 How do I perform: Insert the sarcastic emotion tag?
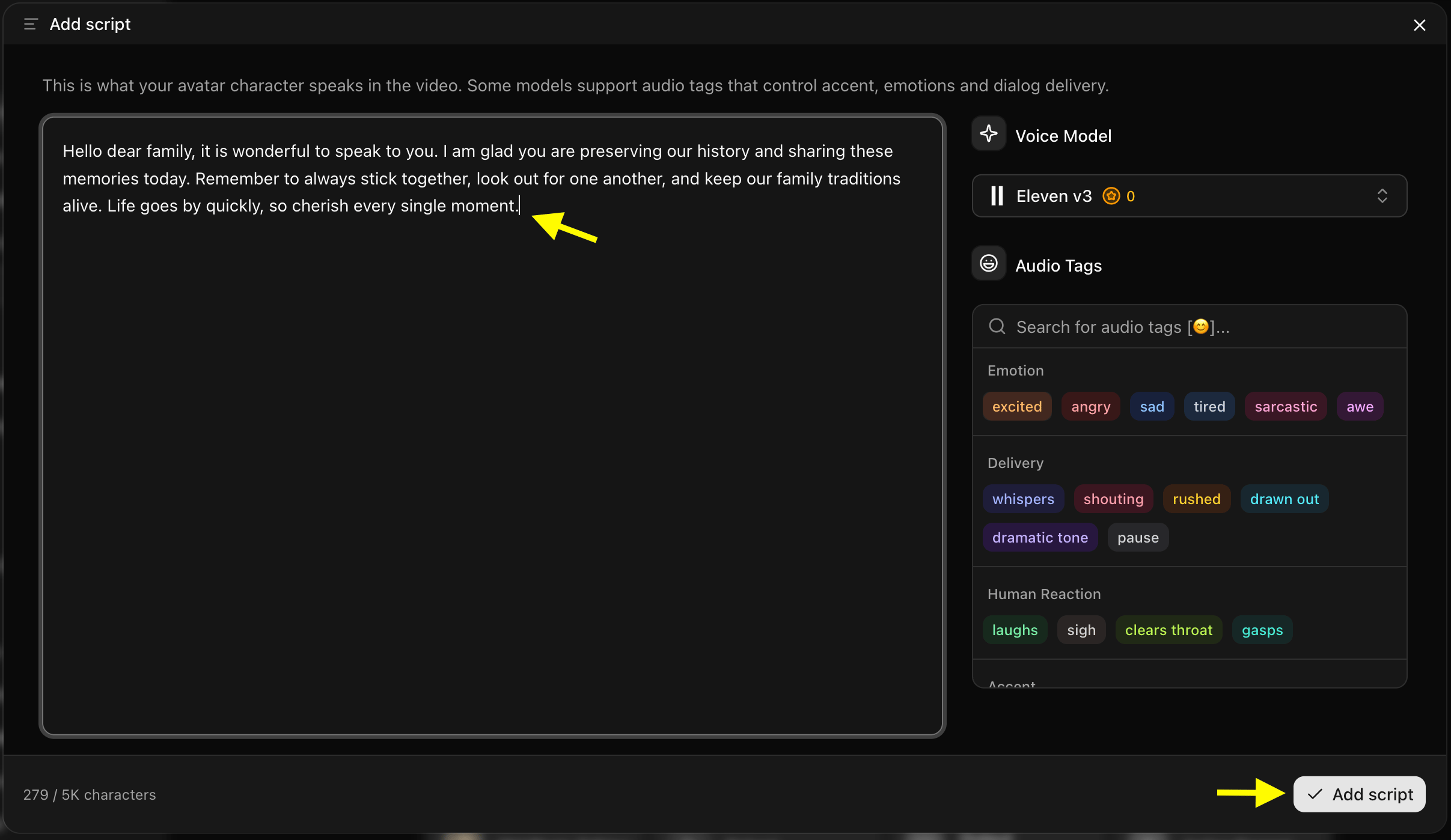1286,406
